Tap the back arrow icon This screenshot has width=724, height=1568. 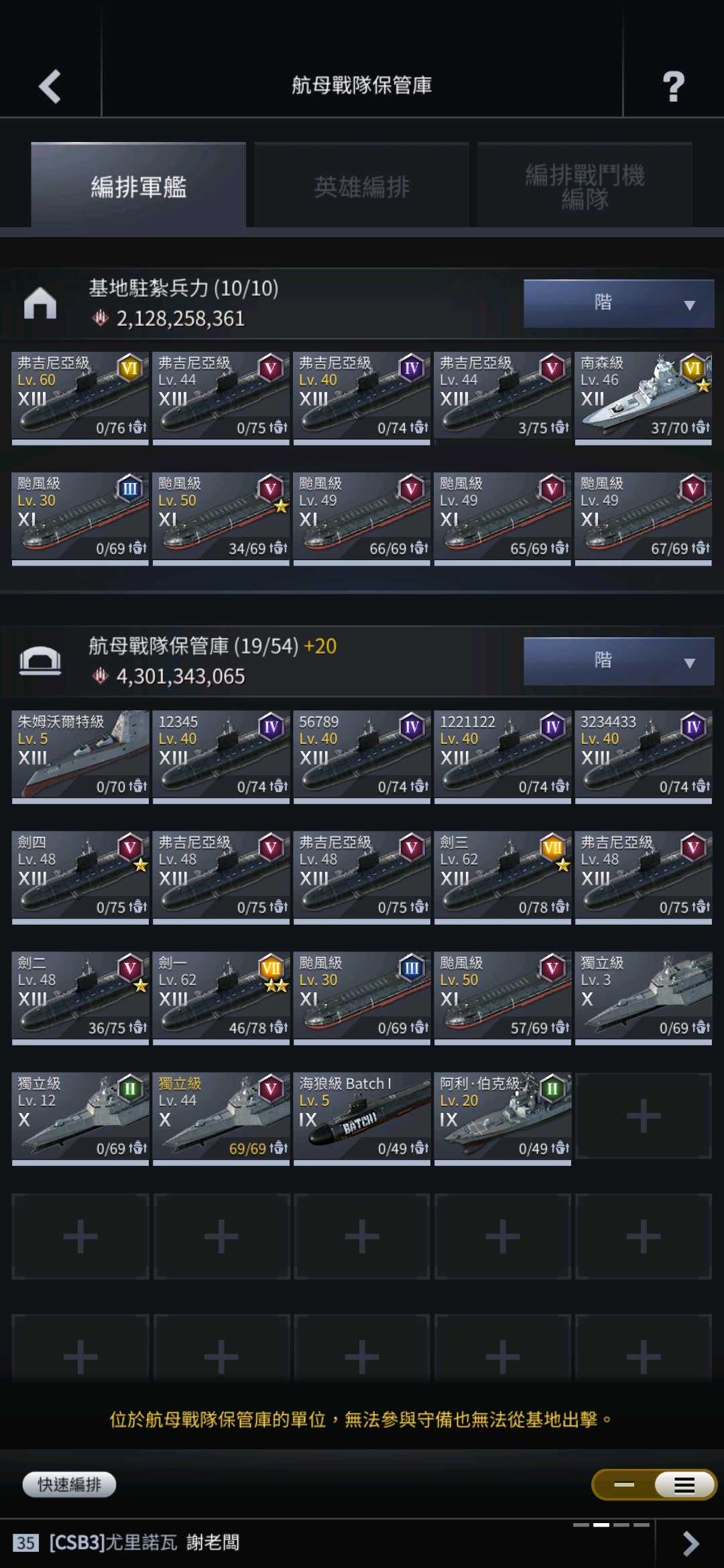click(50, 86)
